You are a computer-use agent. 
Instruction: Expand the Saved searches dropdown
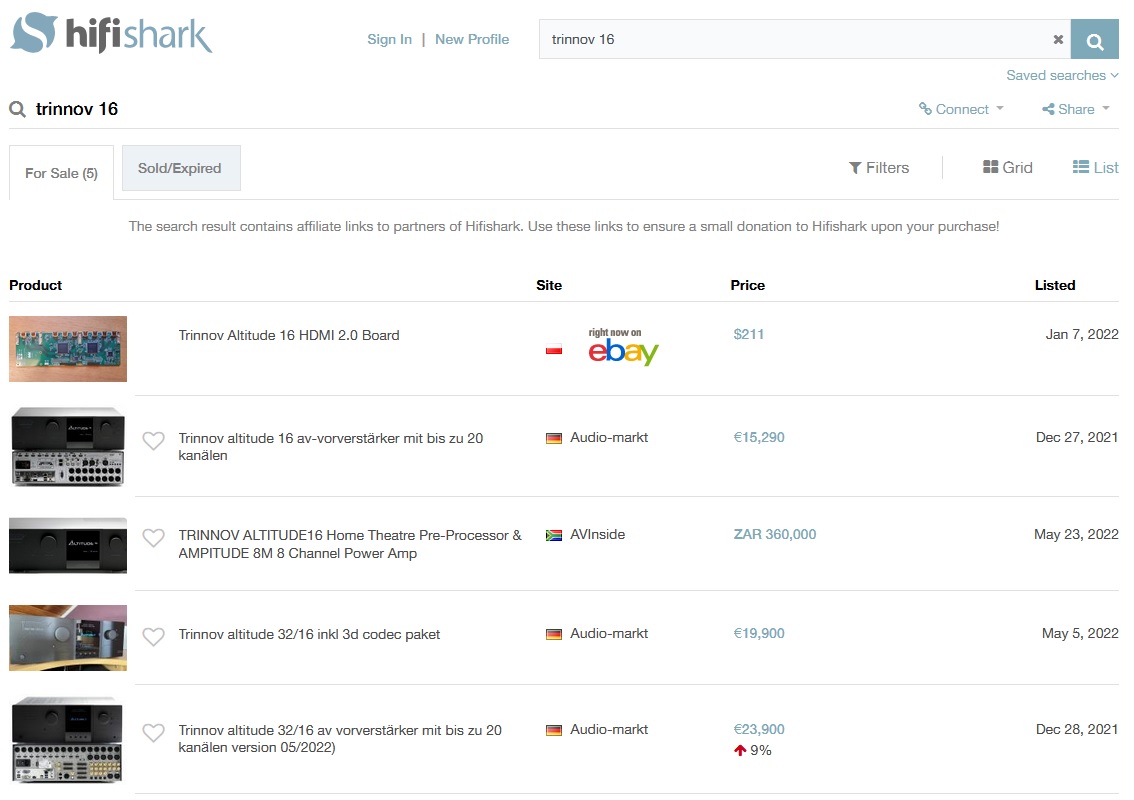1062,75
